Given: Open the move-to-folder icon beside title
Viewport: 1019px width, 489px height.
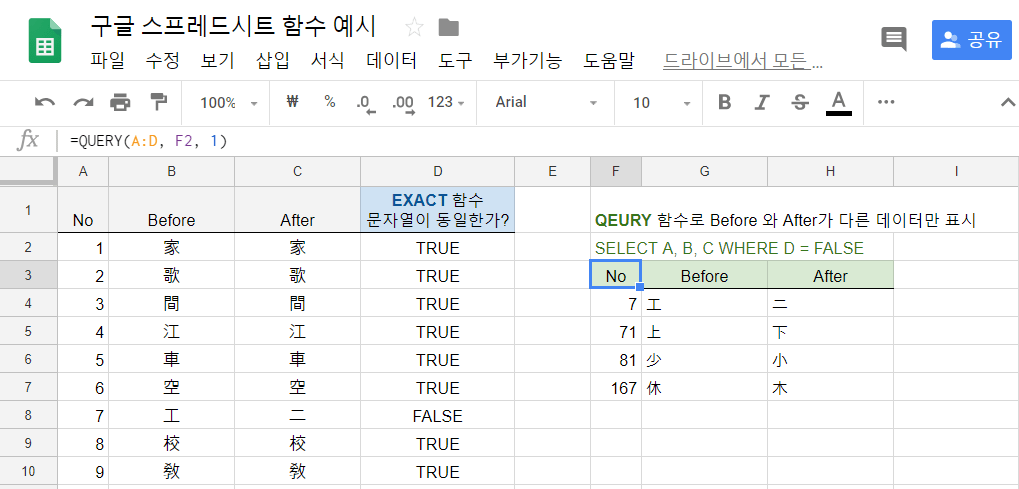Looking at the screenshot, I should click(x=449, y=28).
